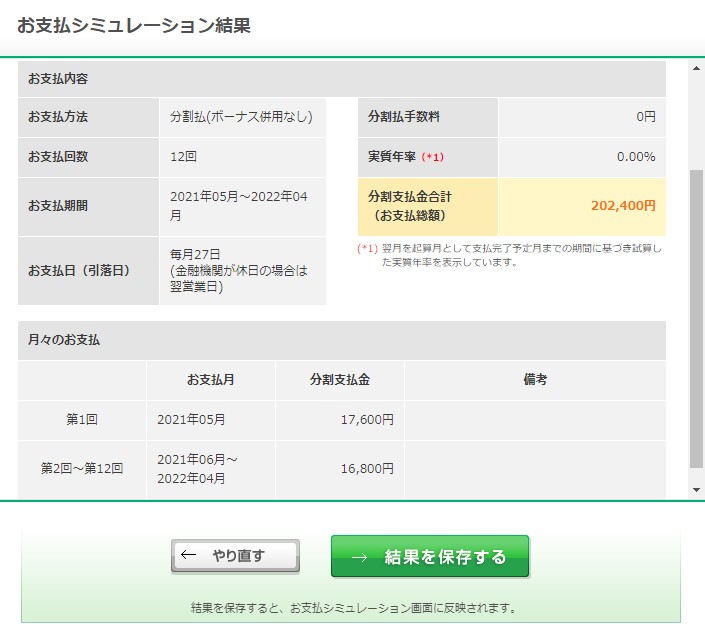Click the left arrow icon on やり直す
This screenshot has height=642, width=705.
click(188, 555)
